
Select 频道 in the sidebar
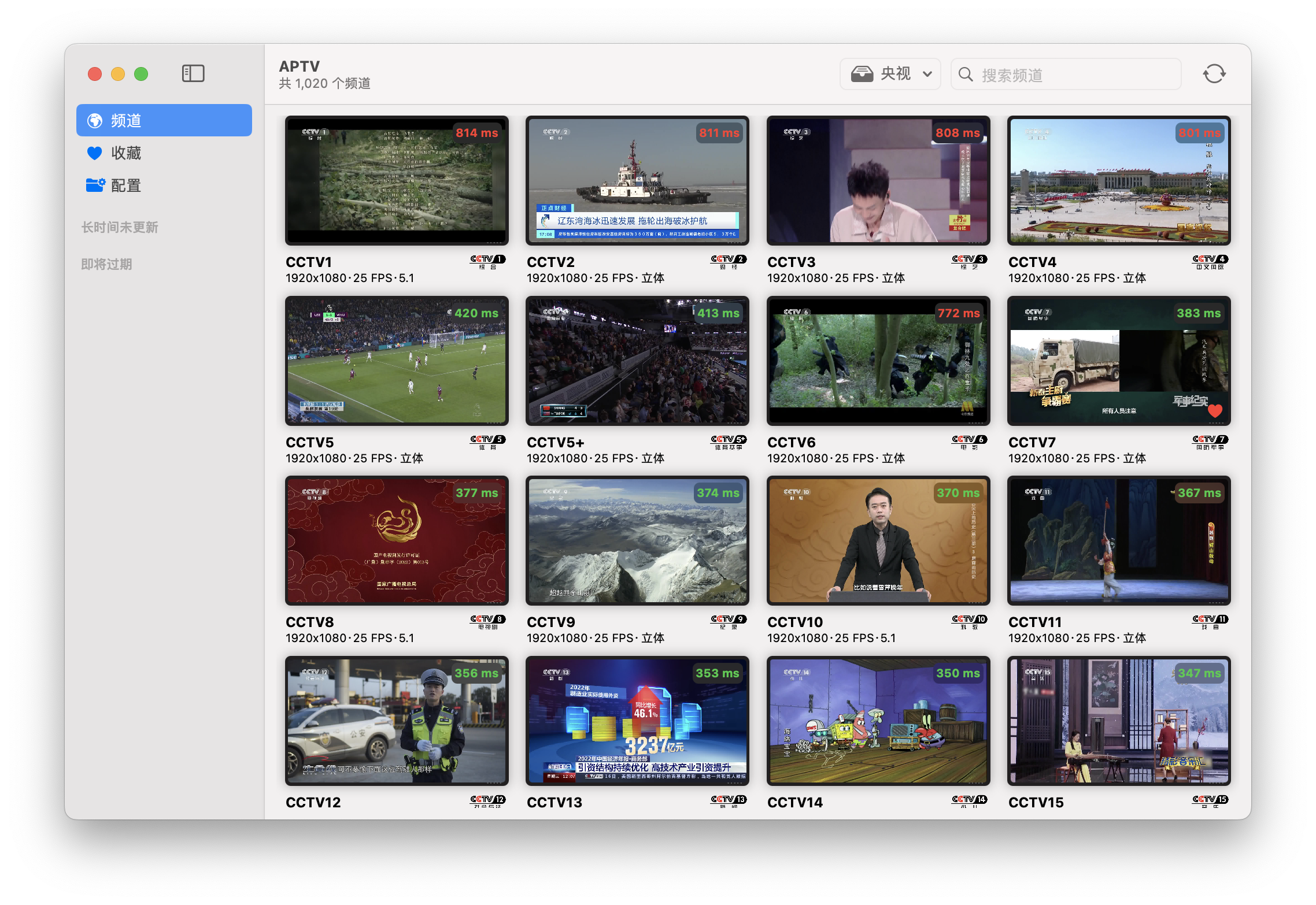point(164,120)
